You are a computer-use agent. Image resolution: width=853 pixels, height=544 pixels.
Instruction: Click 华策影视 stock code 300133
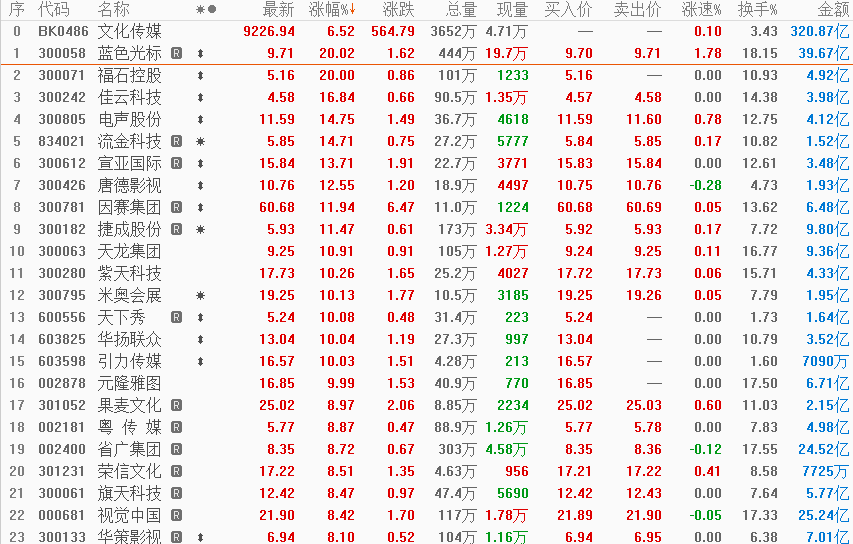(62, 537)
